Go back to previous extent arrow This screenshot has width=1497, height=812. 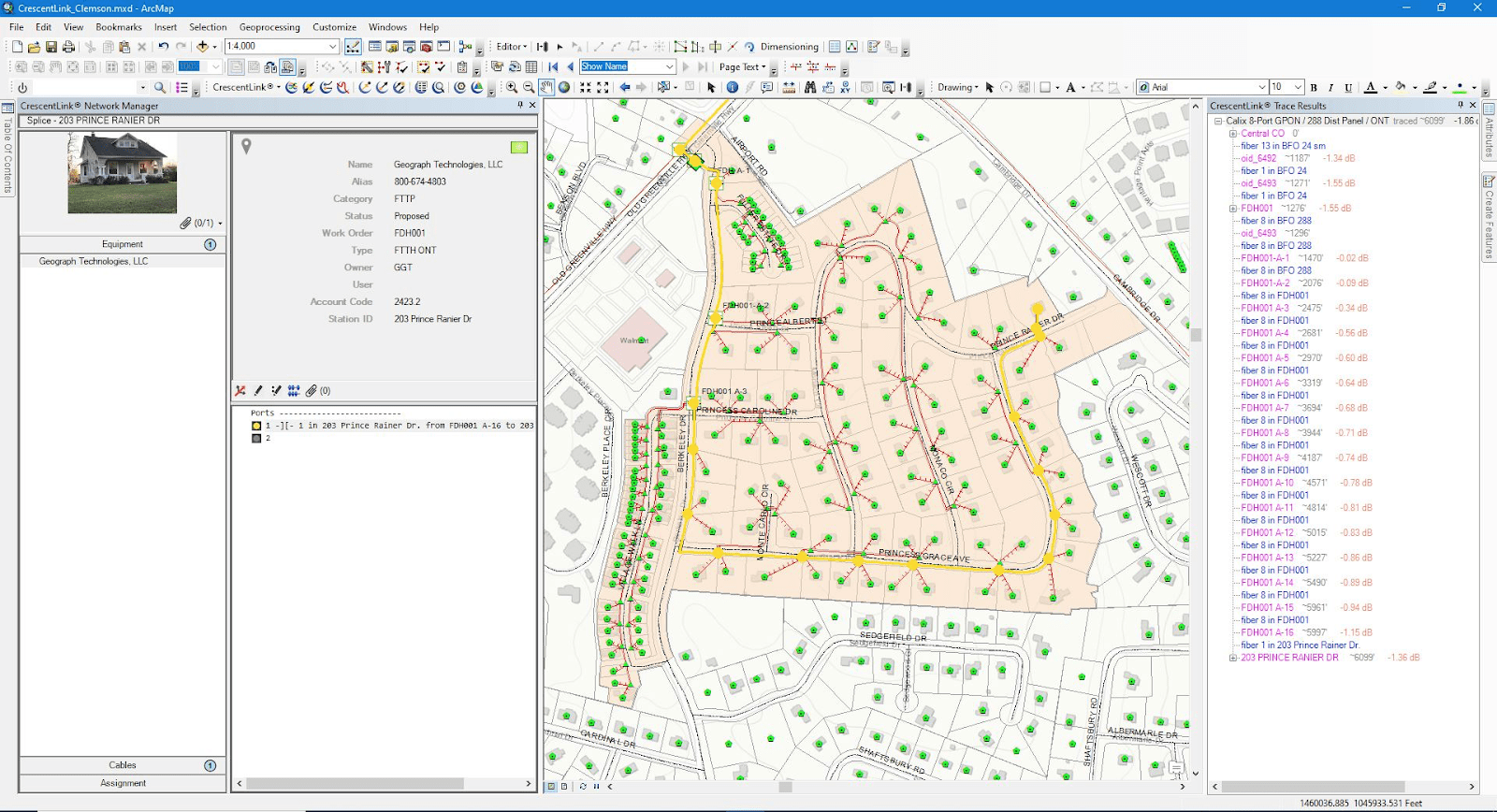point(625,88)
